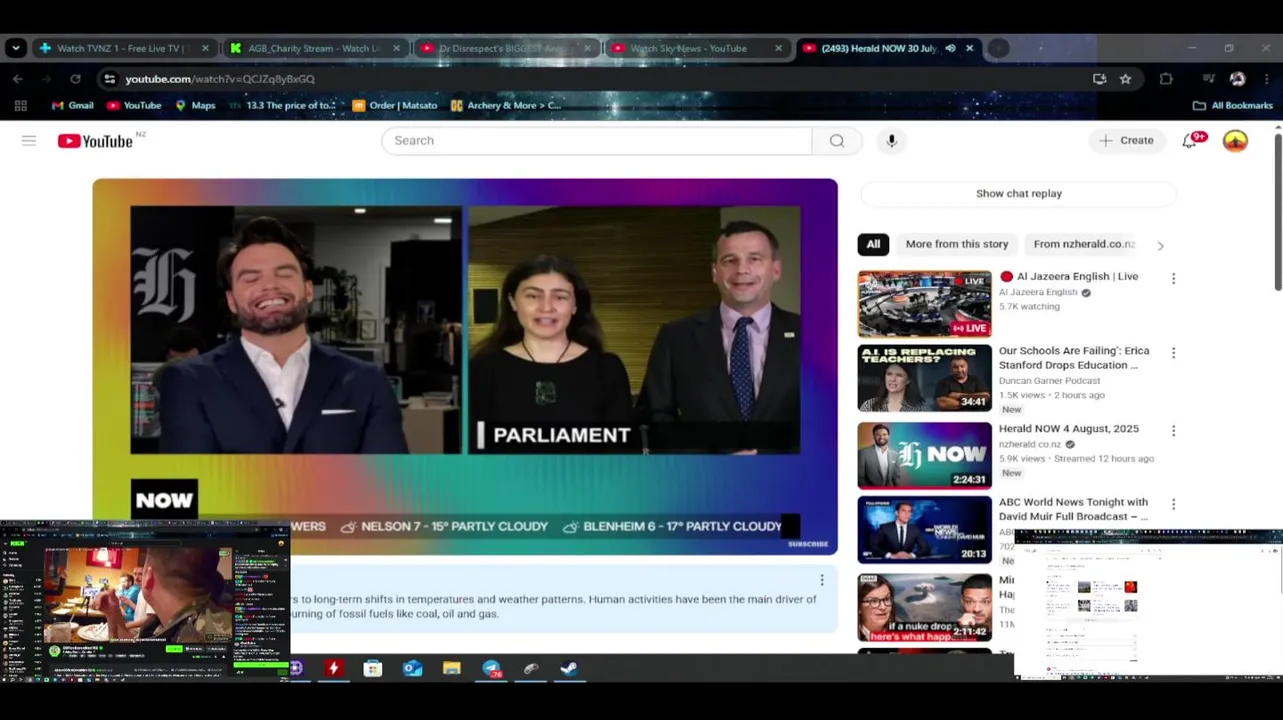Open the climate info panel options menu
This screenshot has width=1283, height=720.
[822, 580]
